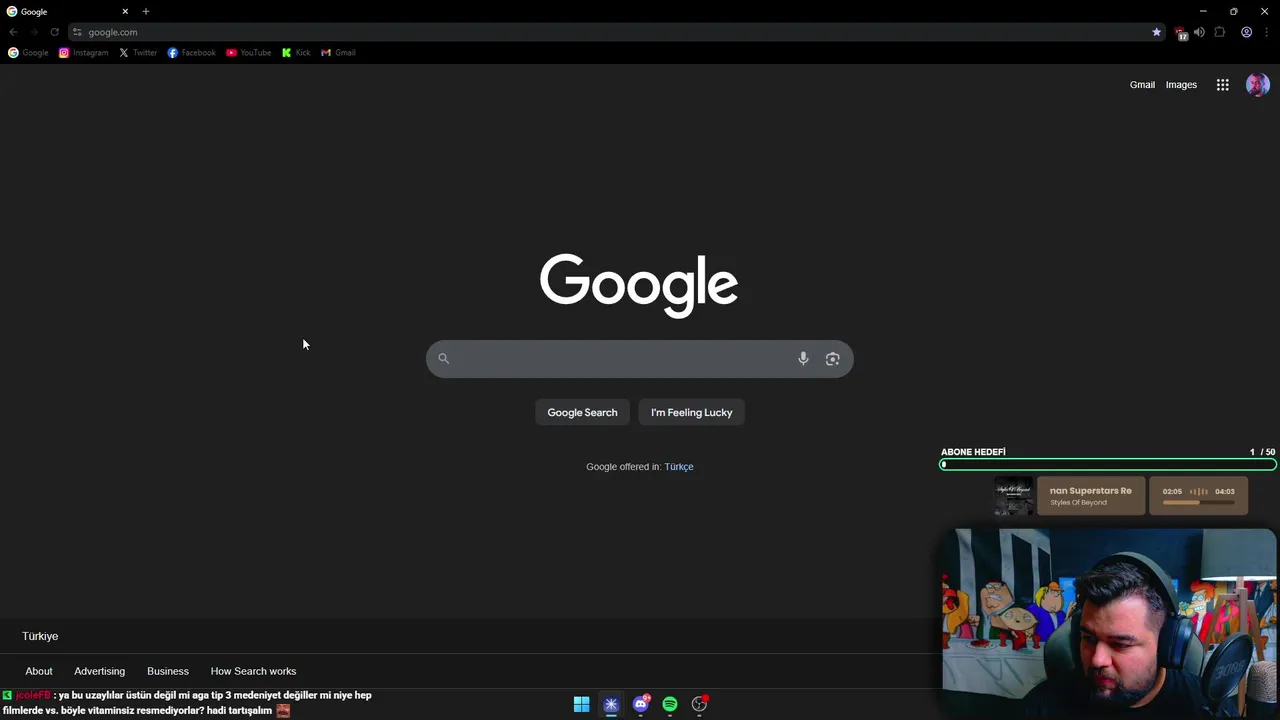Click the speaker volume extension icon

[1199, 32]
